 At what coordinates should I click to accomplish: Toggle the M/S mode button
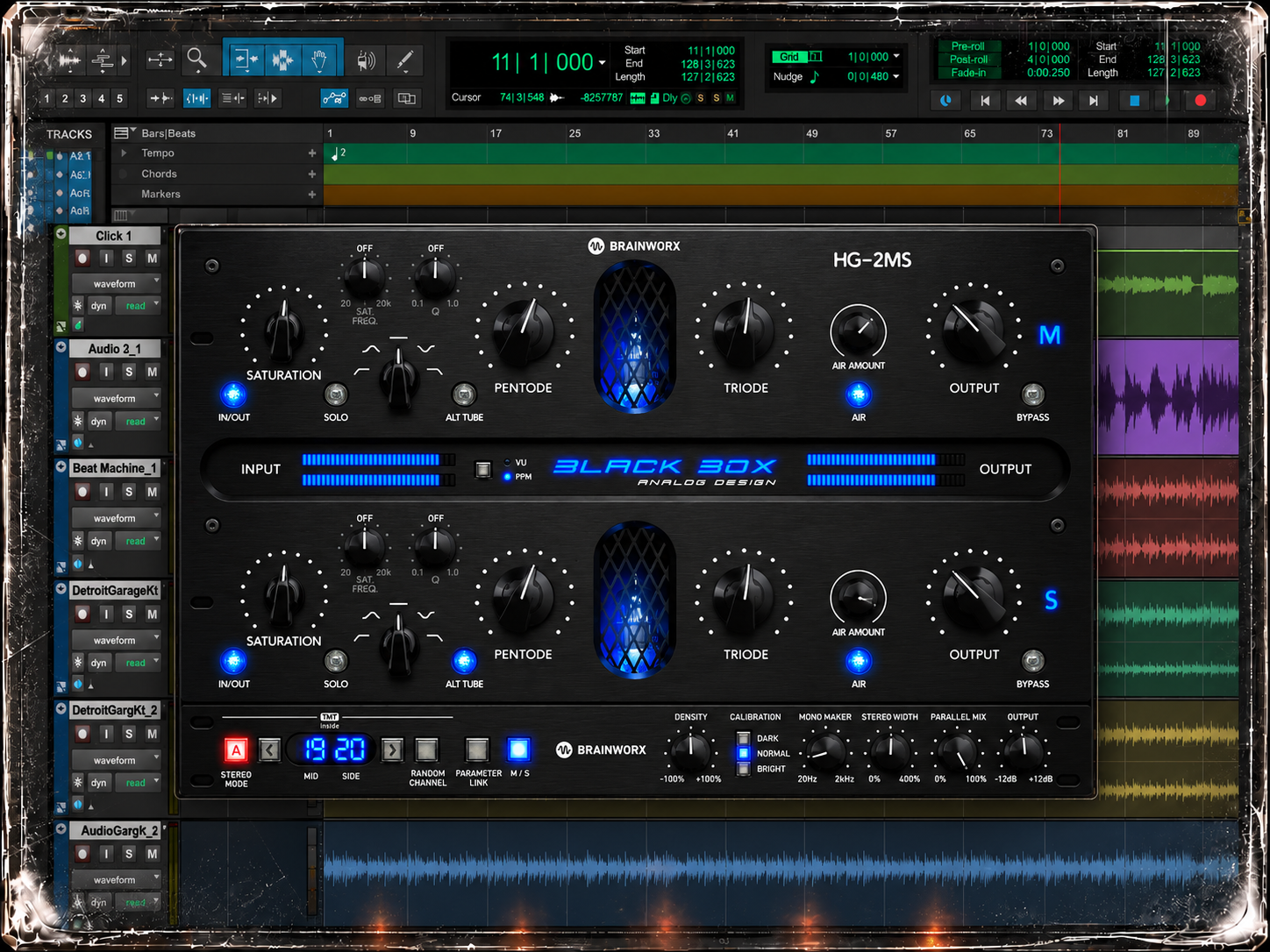click(x=519, y=750)
